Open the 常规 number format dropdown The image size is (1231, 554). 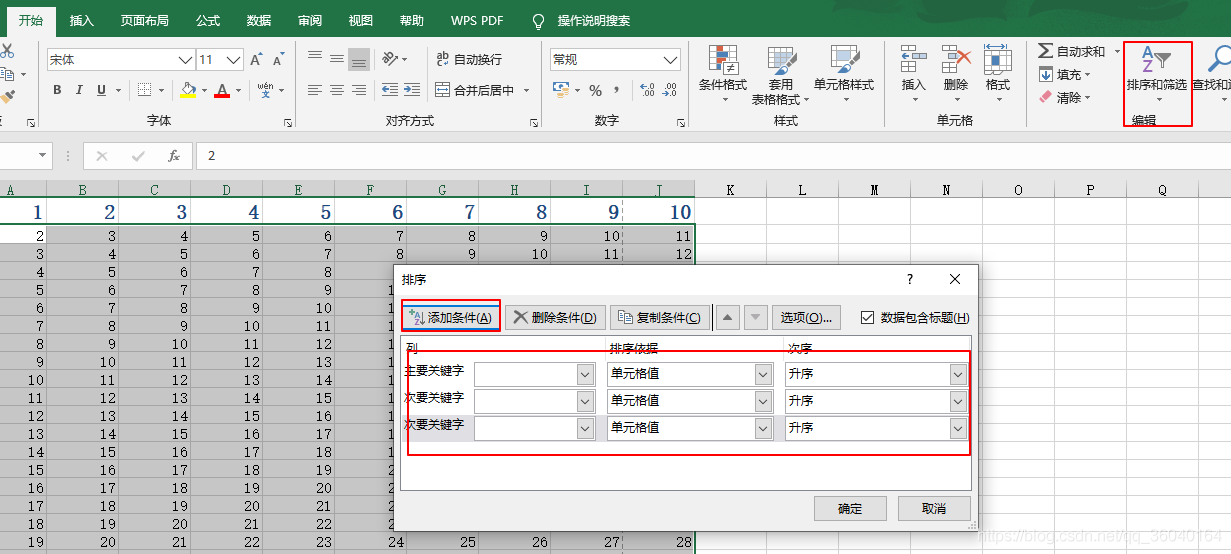pos(671,60)
